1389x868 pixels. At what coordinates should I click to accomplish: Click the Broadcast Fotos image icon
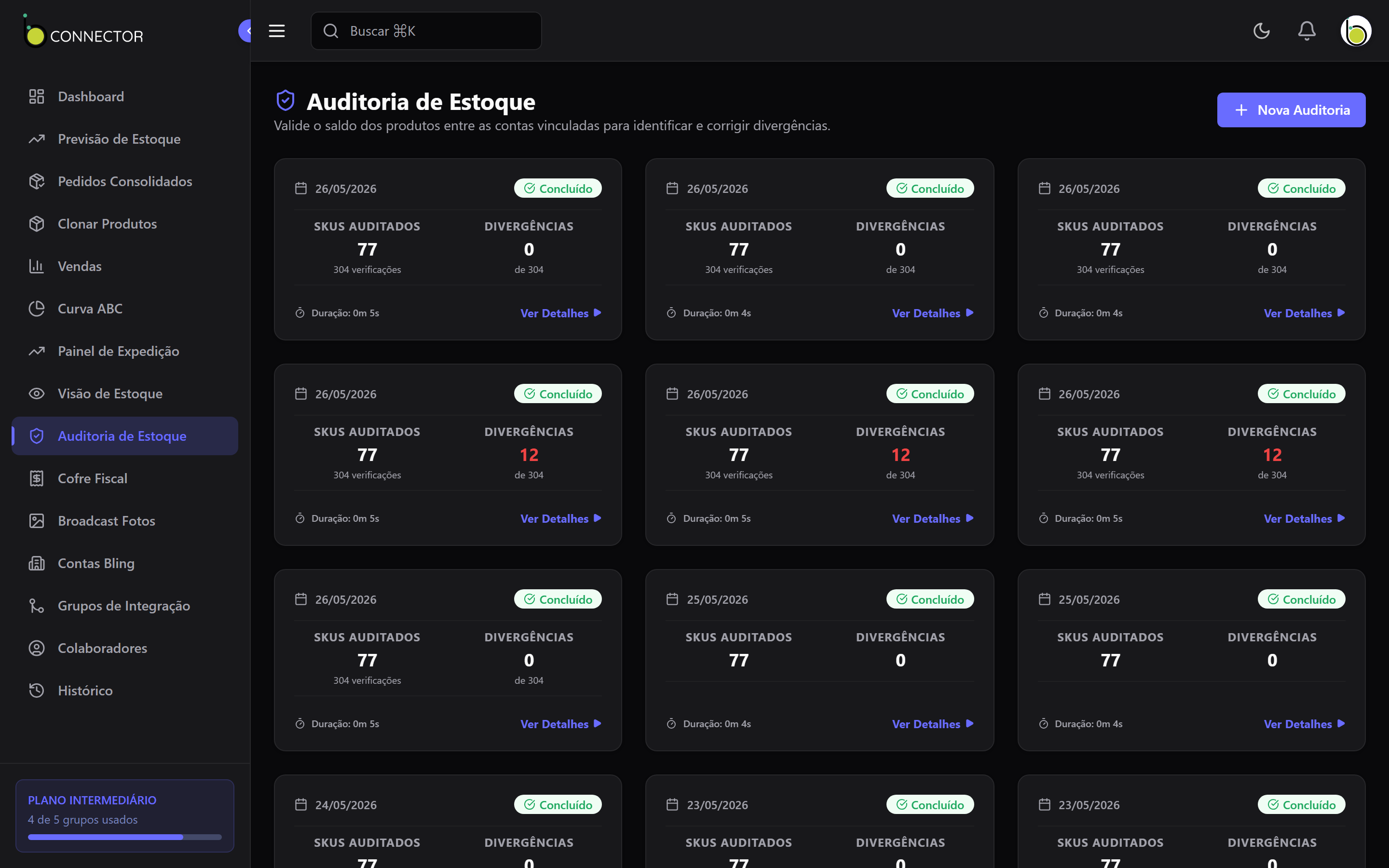[x=37, y=521]
